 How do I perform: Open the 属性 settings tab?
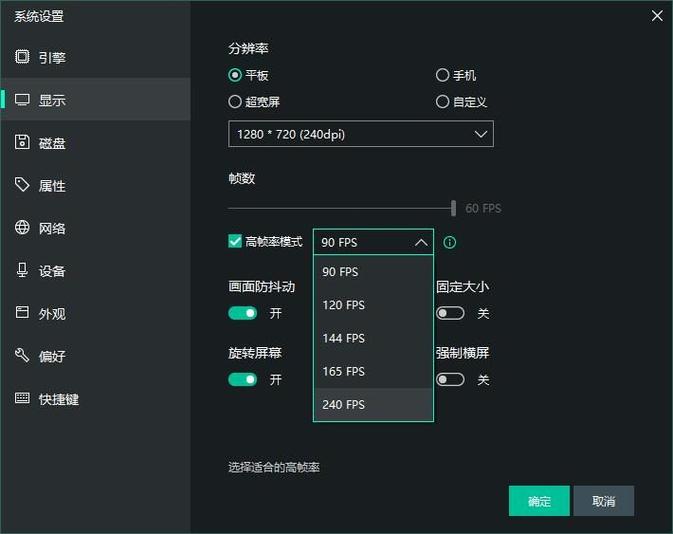tap(96, 185)
